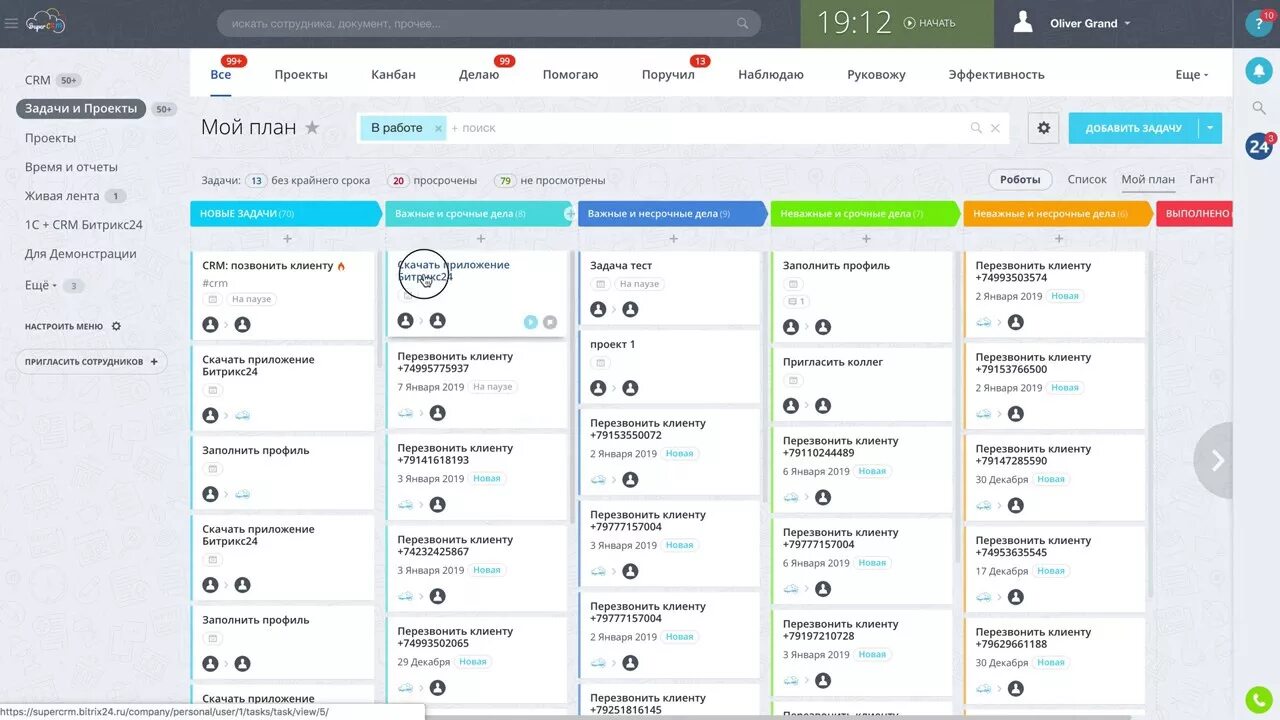Expand Ещё section in sidebar

click(x=40, y=285)
